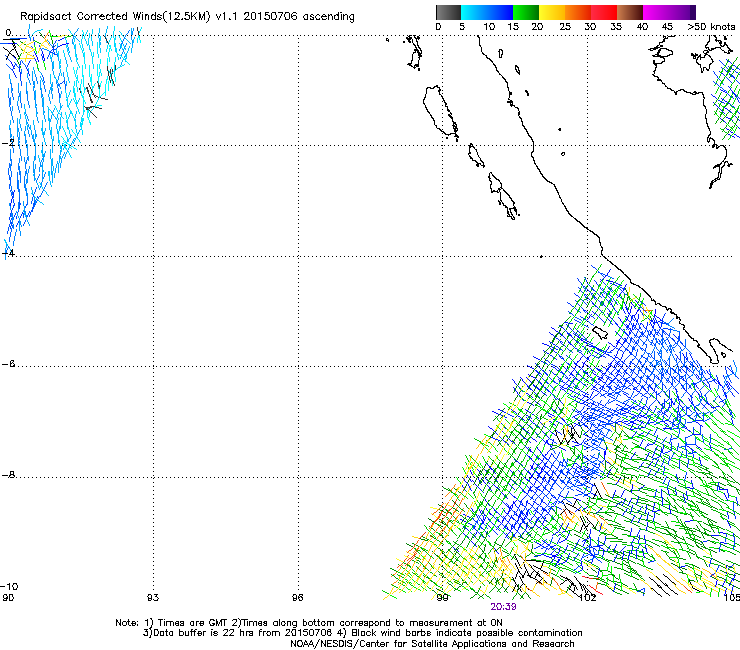Screen dimensions: 740x650
Task: Click the brown 35-40 knots legend segment
Action: tap(630, 12)
